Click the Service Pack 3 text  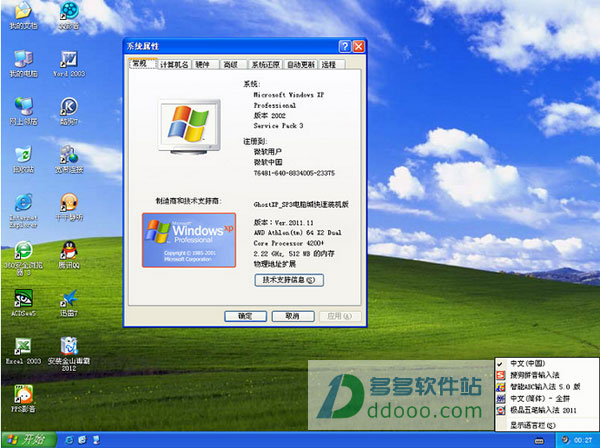[x=278, y=125]
